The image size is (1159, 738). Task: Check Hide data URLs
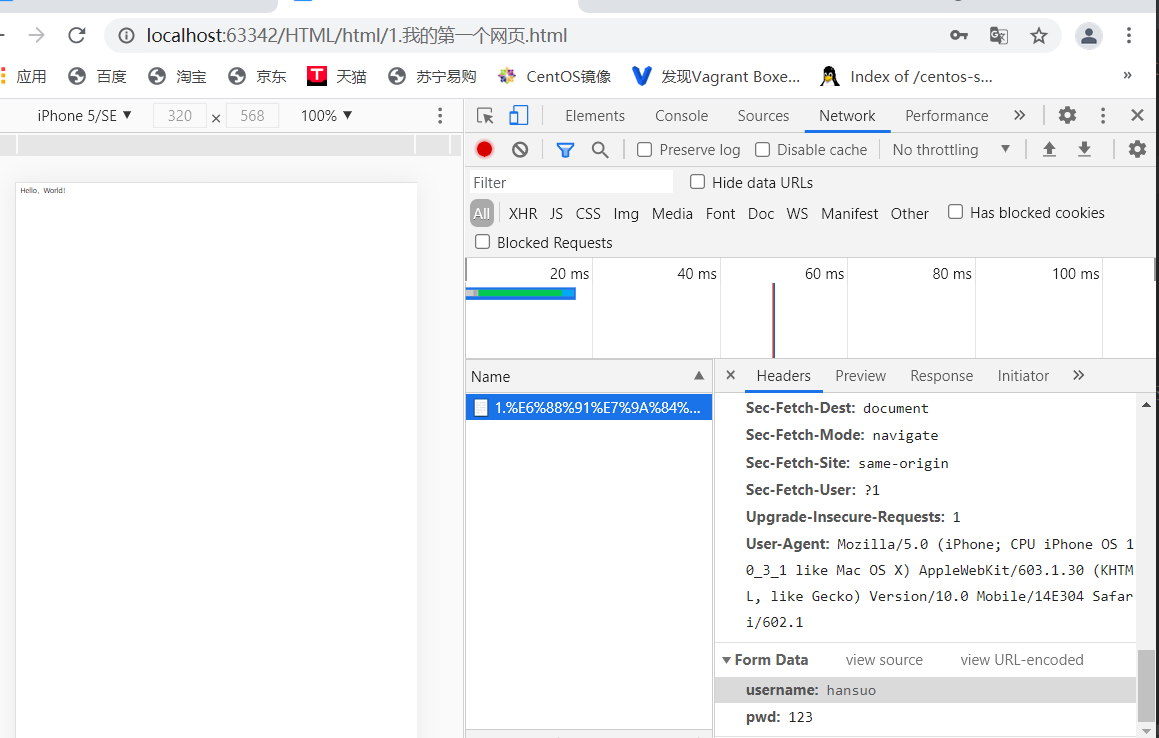[x=697, y=182]
